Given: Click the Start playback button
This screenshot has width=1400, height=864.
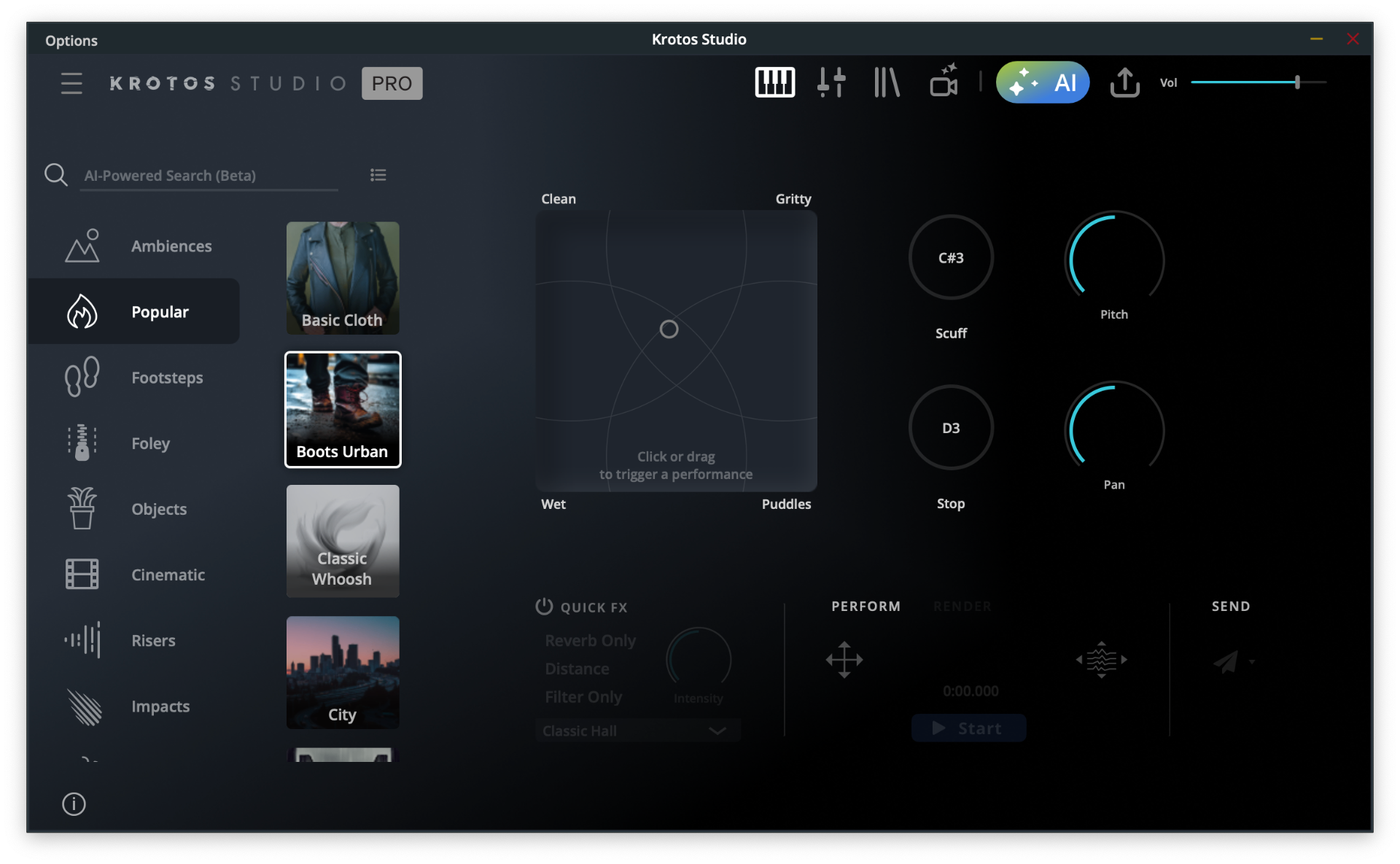Looking at the screenshot, I should 968,728.
